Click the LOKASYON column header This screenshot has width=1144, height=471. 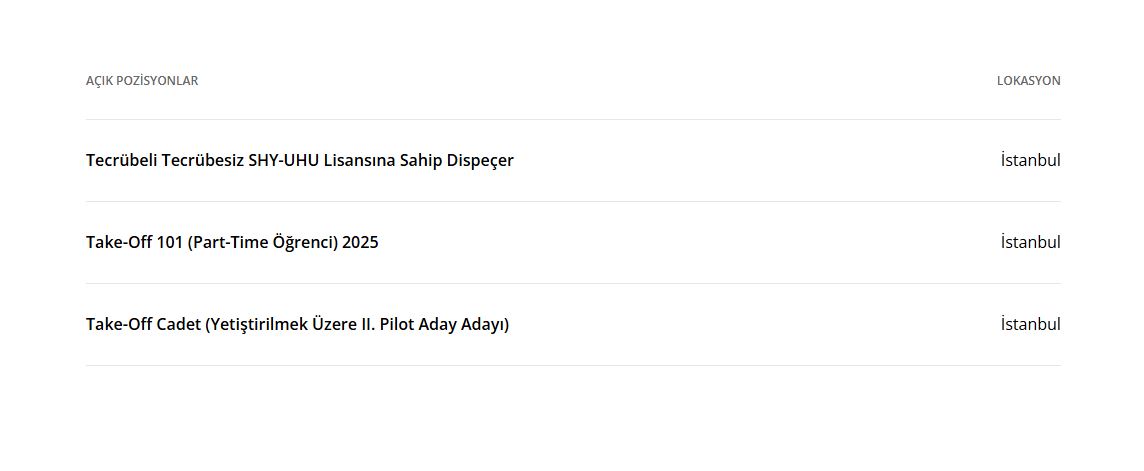[x=1028, y=81]
